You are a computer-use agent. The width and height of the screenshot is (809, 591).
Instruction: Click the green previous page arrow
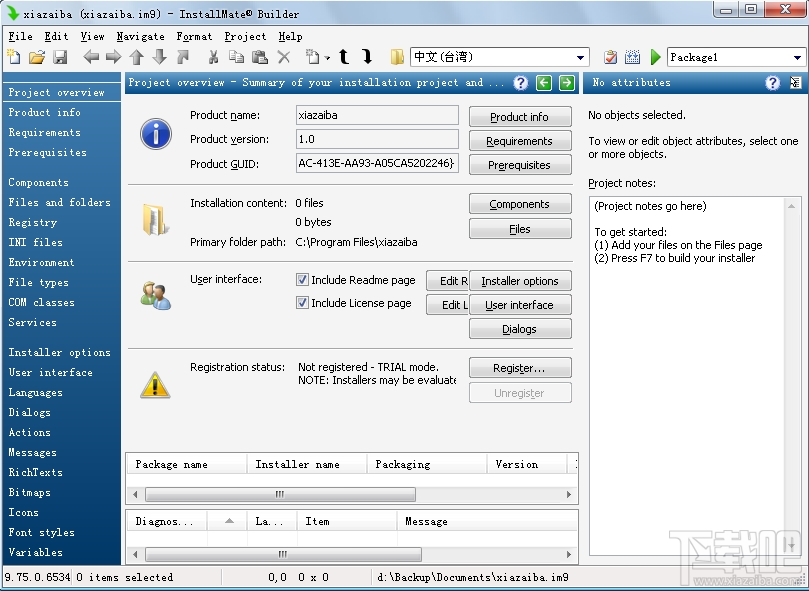click(544, 83)
